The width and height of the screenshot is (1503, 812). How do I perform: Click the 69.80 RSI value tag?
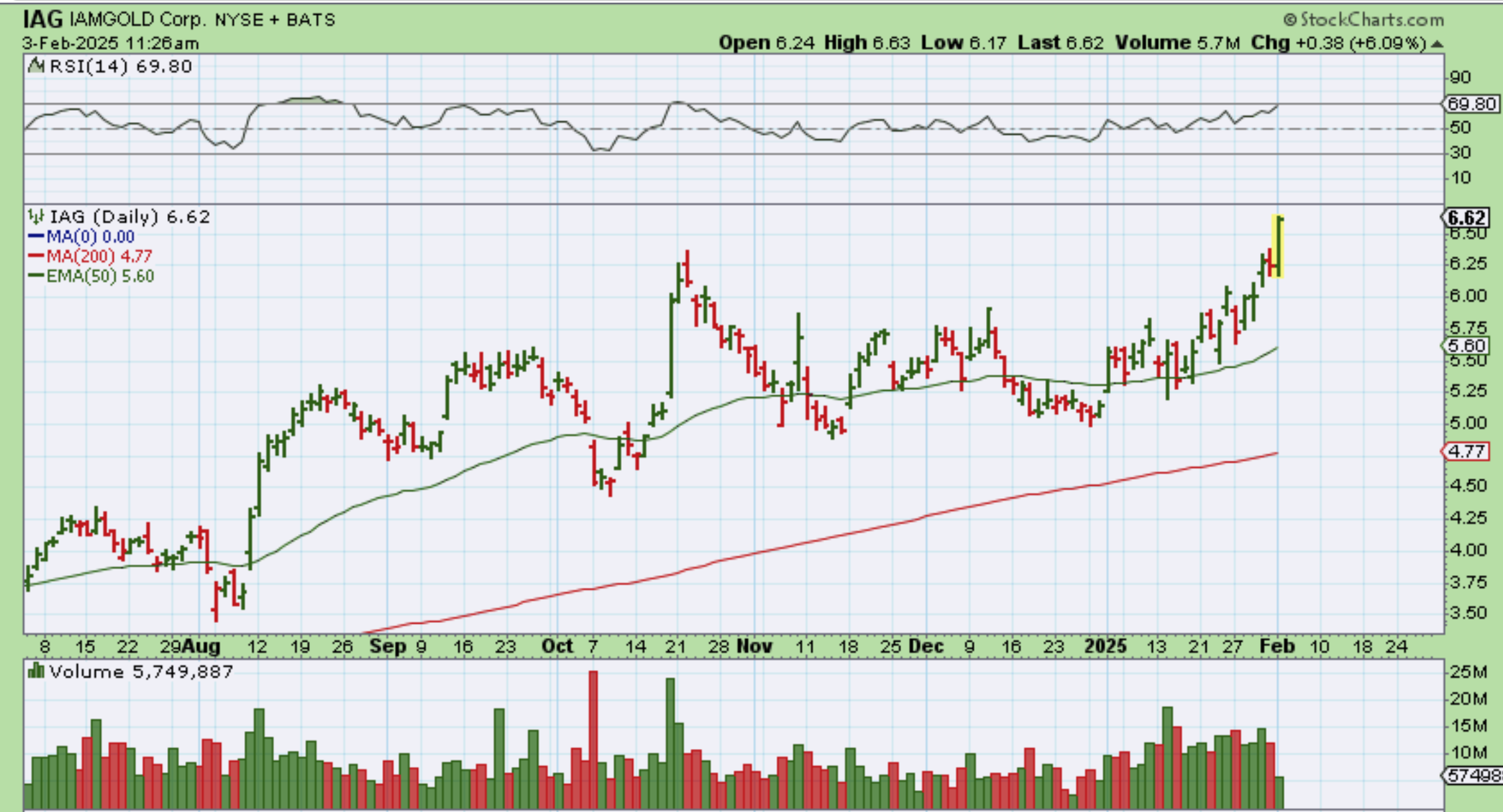coord(1470,104)
